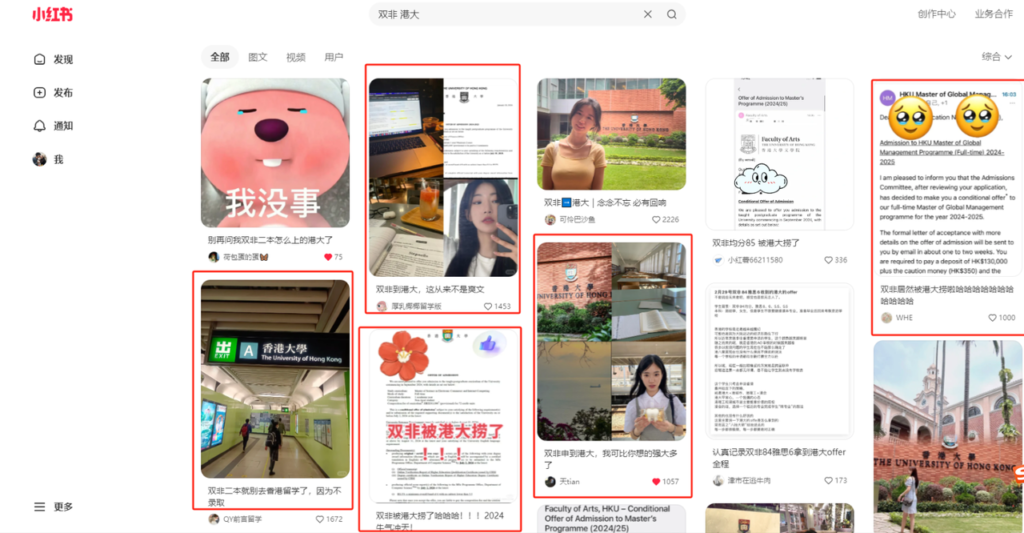Image resolution: width=1024 pixels, height=533 pixels.
Task: Open post titled 双非被港大捞了哈哈哈！！！2024
Action: 440,521
